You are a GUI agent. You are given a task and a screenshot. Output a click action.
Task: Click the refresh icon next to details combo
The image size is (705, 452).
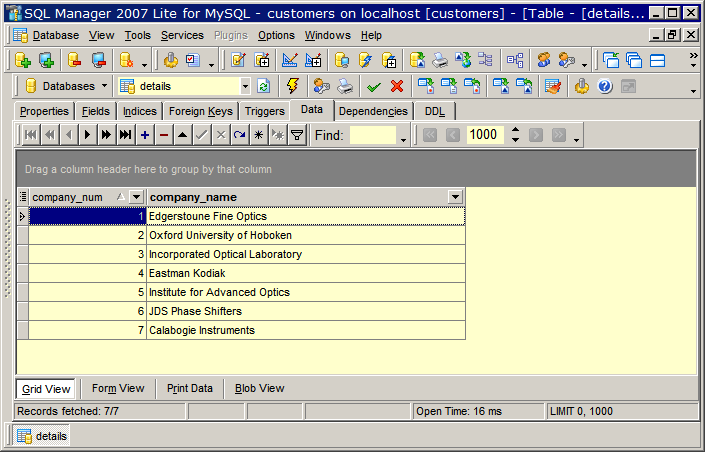pyautogui.click(x=263, y=86)
